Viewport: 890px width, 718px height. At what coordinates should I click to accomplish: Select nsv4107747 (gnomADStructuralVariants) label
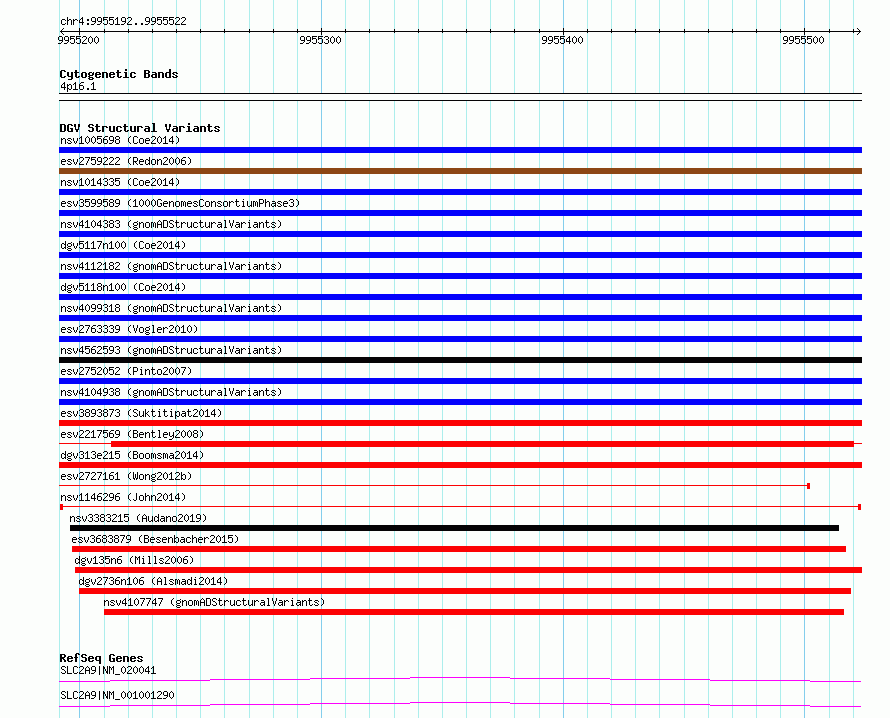tap(214, 602)
